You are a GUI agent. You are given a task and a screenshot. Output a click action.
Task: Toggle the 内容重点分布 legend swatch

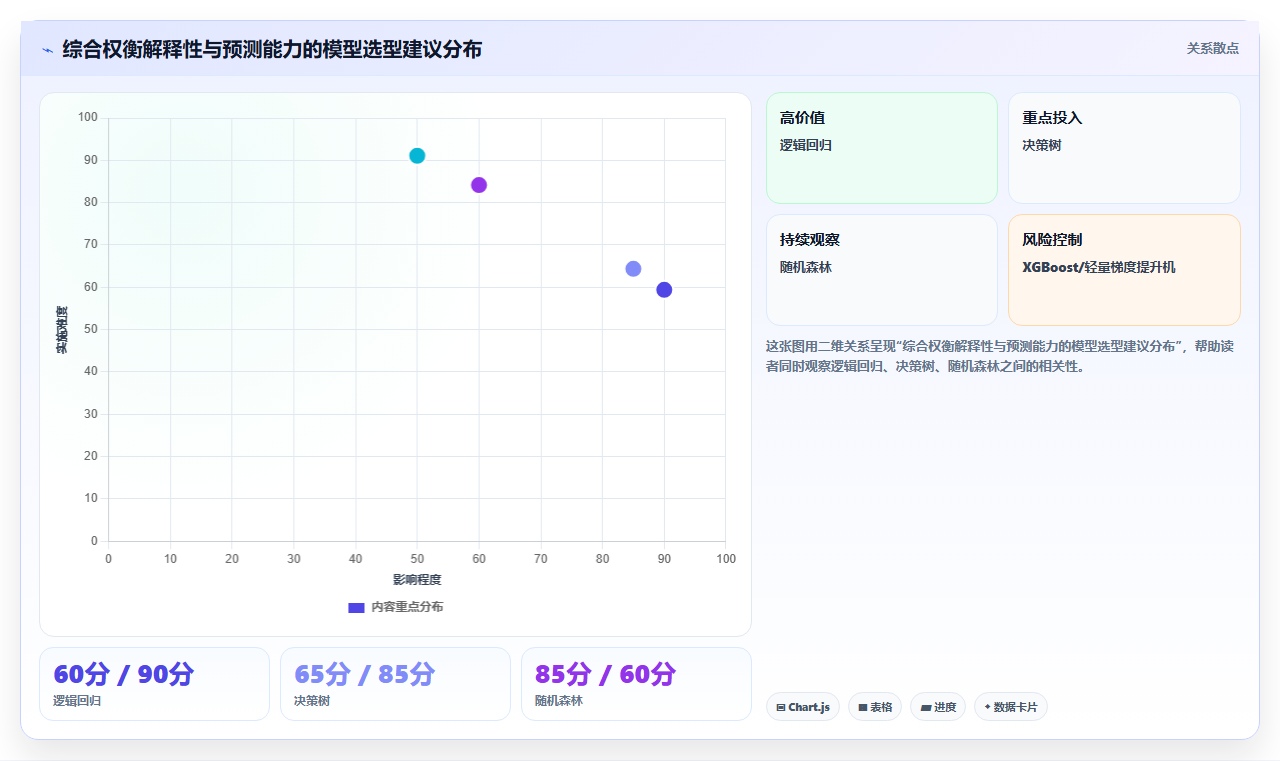click(x=356, y=607)
